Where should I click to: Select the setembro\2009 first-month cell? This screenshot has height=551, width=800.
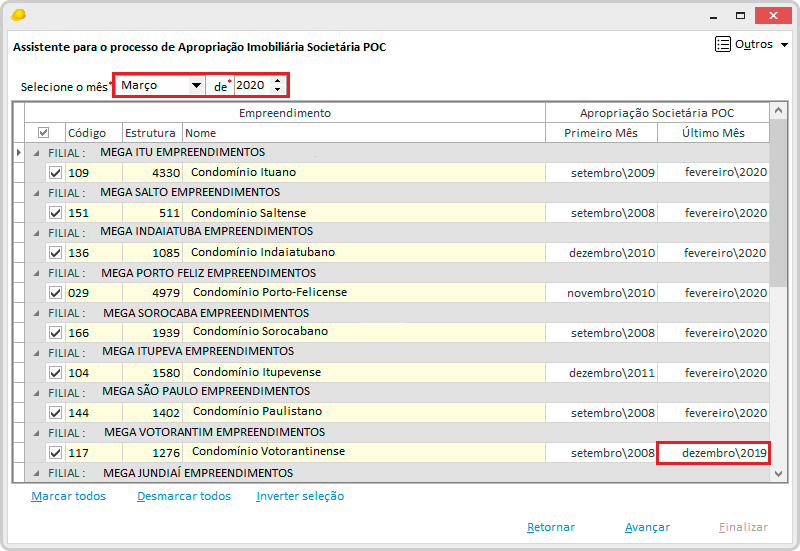[601, 172]
